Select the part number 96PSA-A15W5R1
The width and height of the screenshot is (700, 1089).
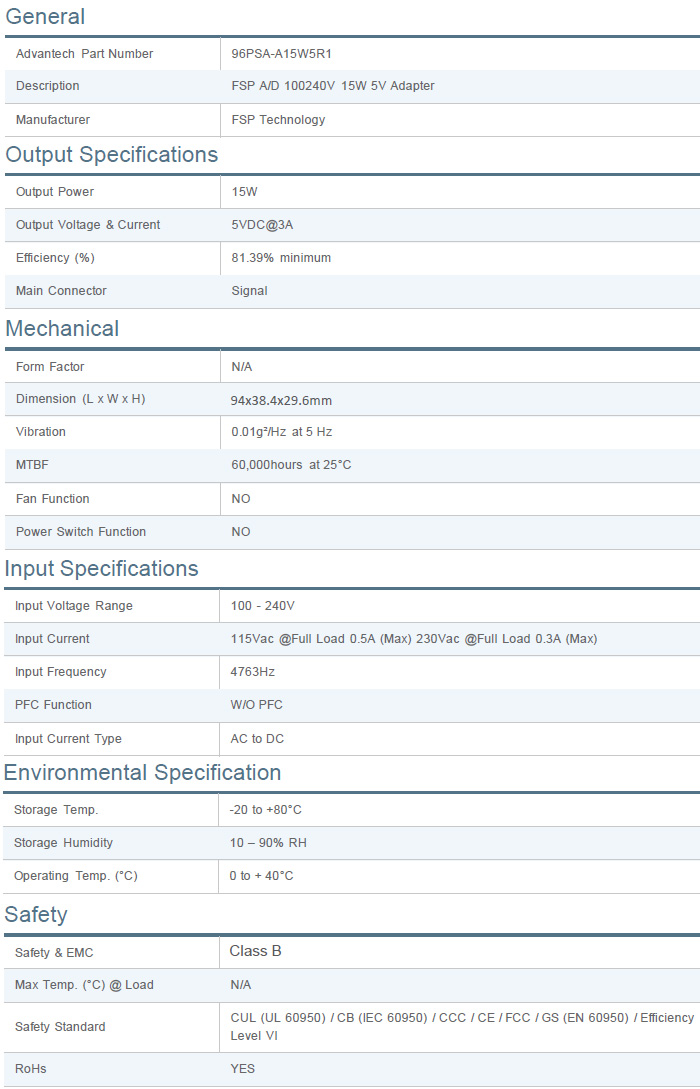click(288, 54)
